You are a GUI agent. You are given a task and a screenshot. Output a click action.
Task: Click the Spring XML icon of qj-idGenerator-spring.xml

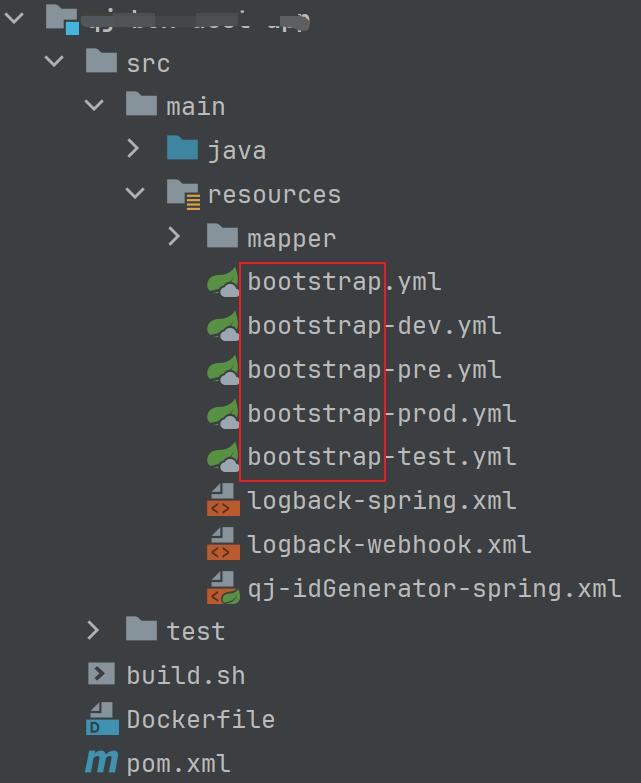tap(222, 588)
